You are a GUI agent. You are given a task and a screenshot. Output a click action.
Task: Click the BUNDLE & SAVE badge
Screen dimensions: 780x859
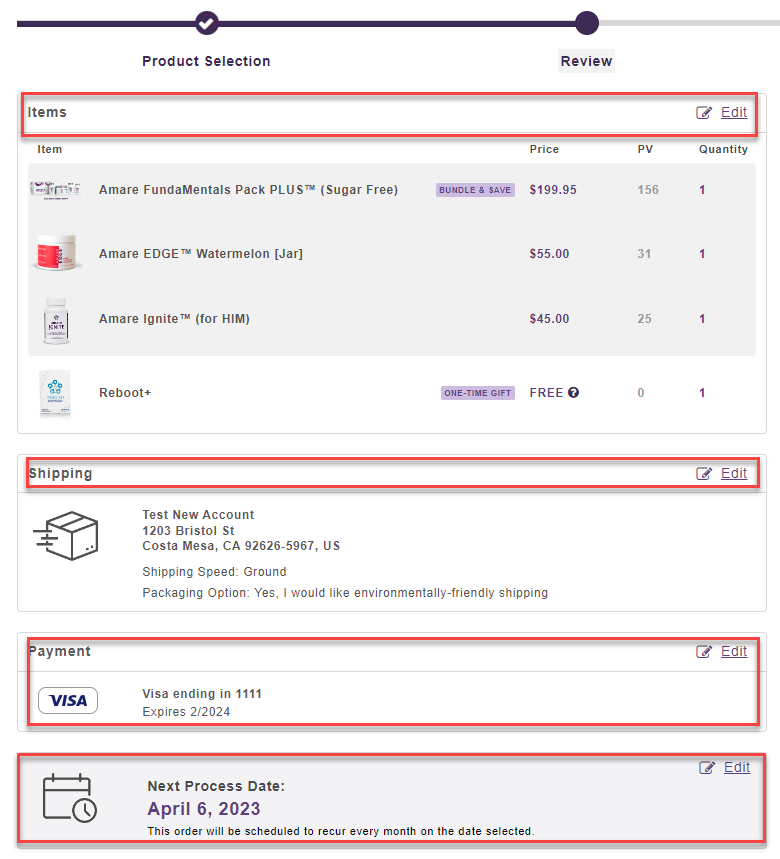tap(475, 190)
